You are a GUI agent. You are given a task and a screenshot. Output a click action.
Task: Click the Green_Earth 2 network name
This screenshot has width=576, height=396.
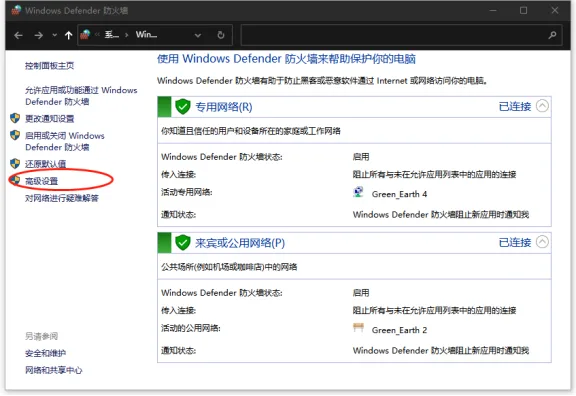point(399,330)
